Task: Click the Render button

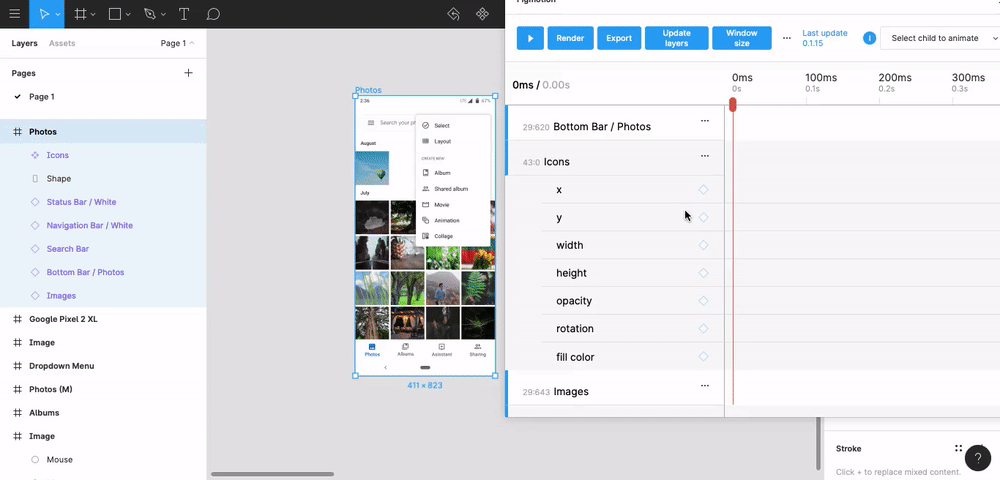Action: pyautogui.click(x=570, y=38)
